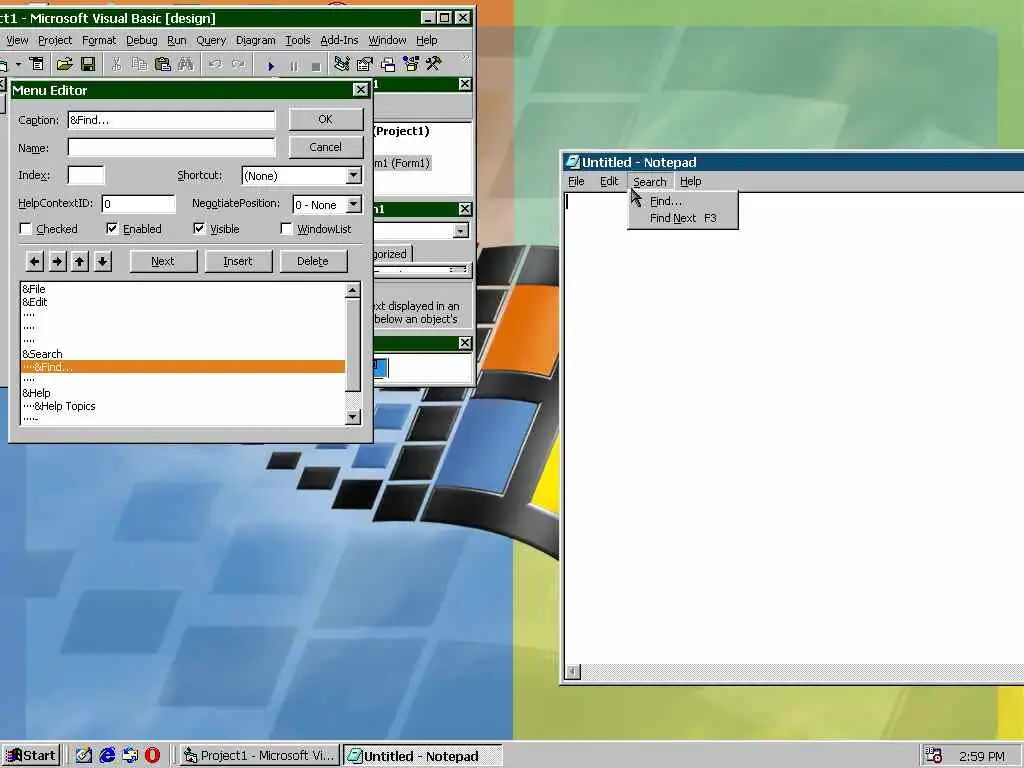Screen dimensions: 1024x768
Task: Open the Format menu in Visual Basic
Action: pyautogui.click(x=99, y=40)
